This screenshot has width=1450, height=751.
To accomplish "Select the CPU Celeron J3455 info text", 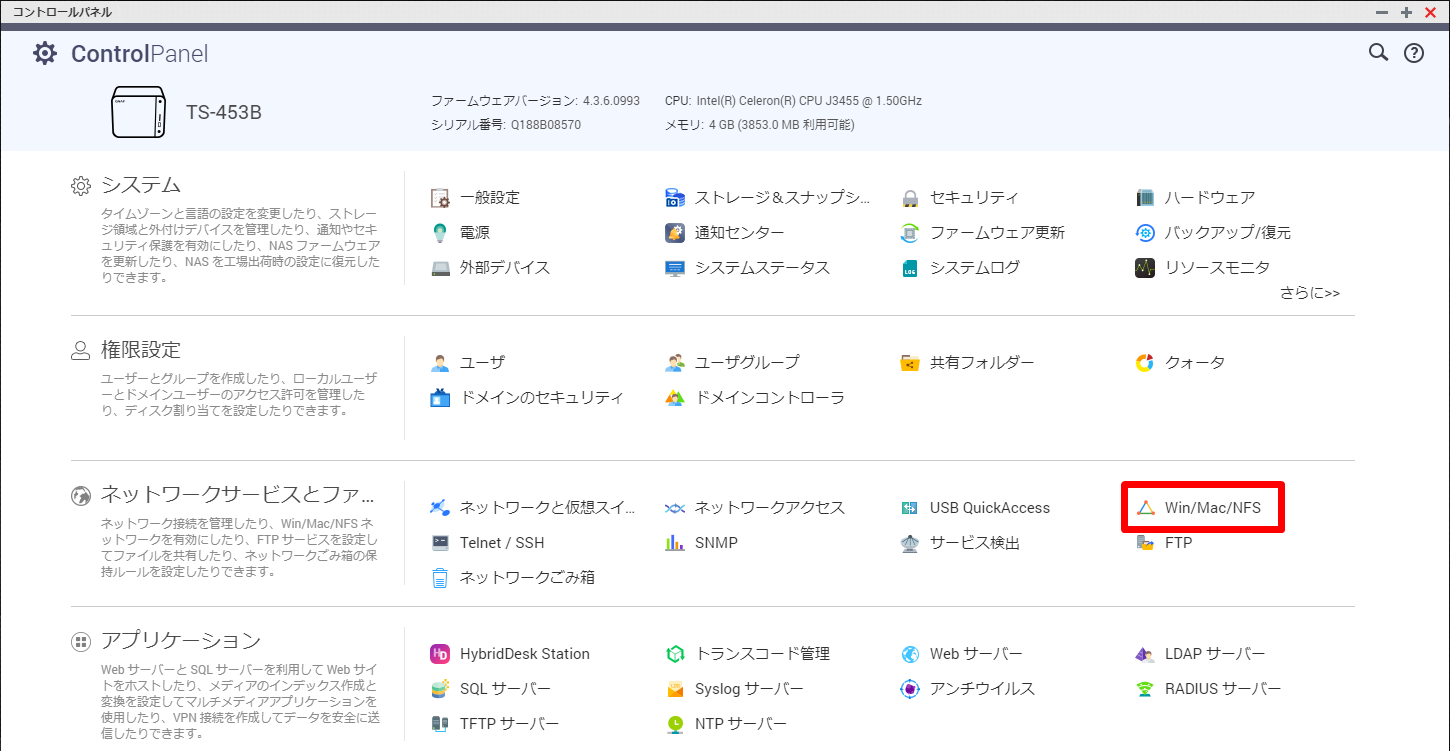I will tap(794, 101).
